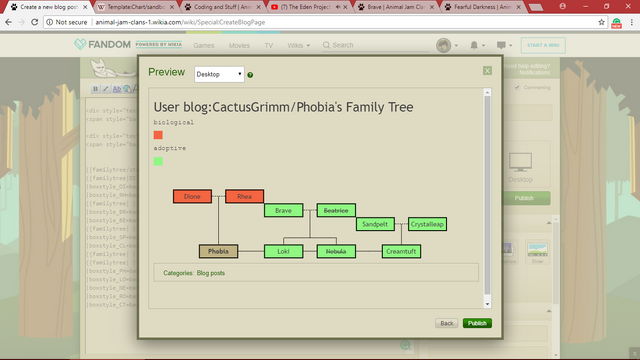The width and height of the screenshot is (640, 360).
Task: Click the green Publish button in dialog
Action: click(477, 323)
